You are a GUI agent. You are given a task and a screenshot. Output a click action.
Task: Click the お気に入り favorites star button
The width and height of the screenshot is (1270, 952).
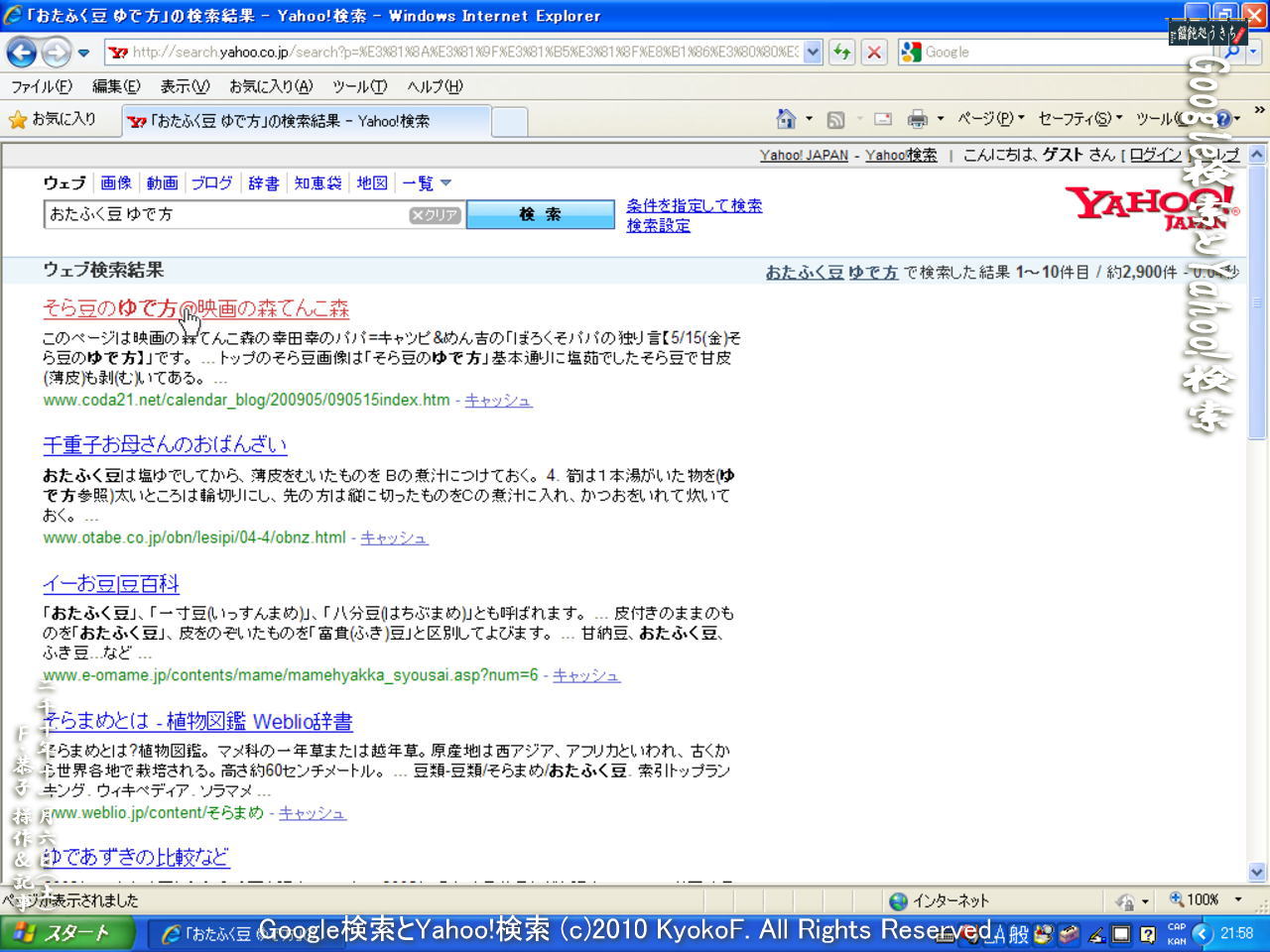(x=53, y=119)
